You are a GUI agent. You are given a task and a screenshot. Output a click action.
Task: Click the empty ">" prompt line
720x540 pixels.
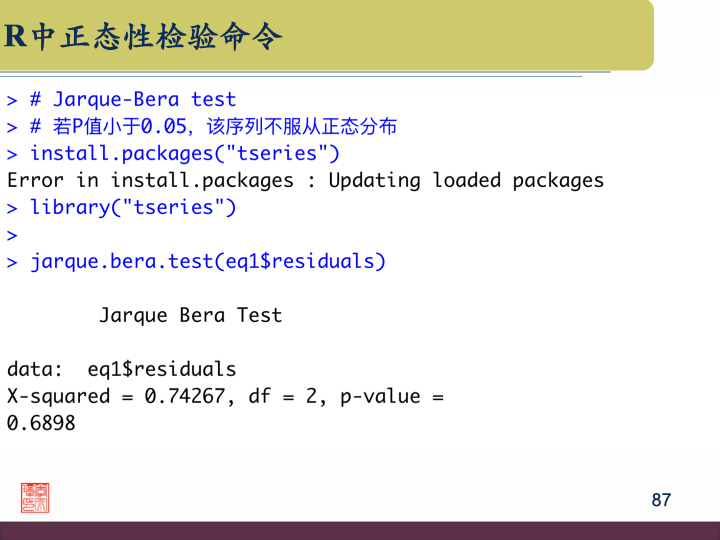pyautogui.click(x=12, y=235)
